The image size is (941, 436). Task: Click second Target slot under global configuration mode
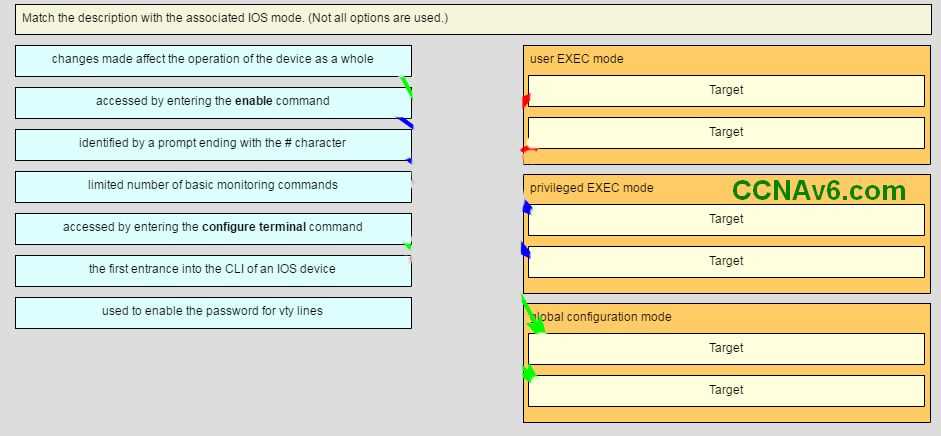point(726,390)
